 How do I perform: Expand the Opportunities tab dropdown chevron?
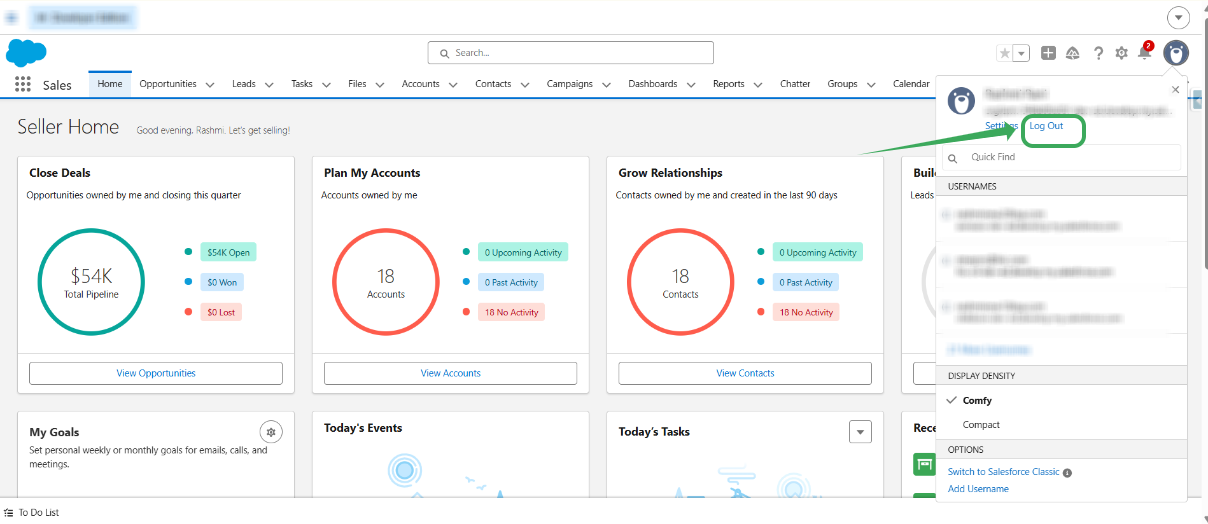210,85
